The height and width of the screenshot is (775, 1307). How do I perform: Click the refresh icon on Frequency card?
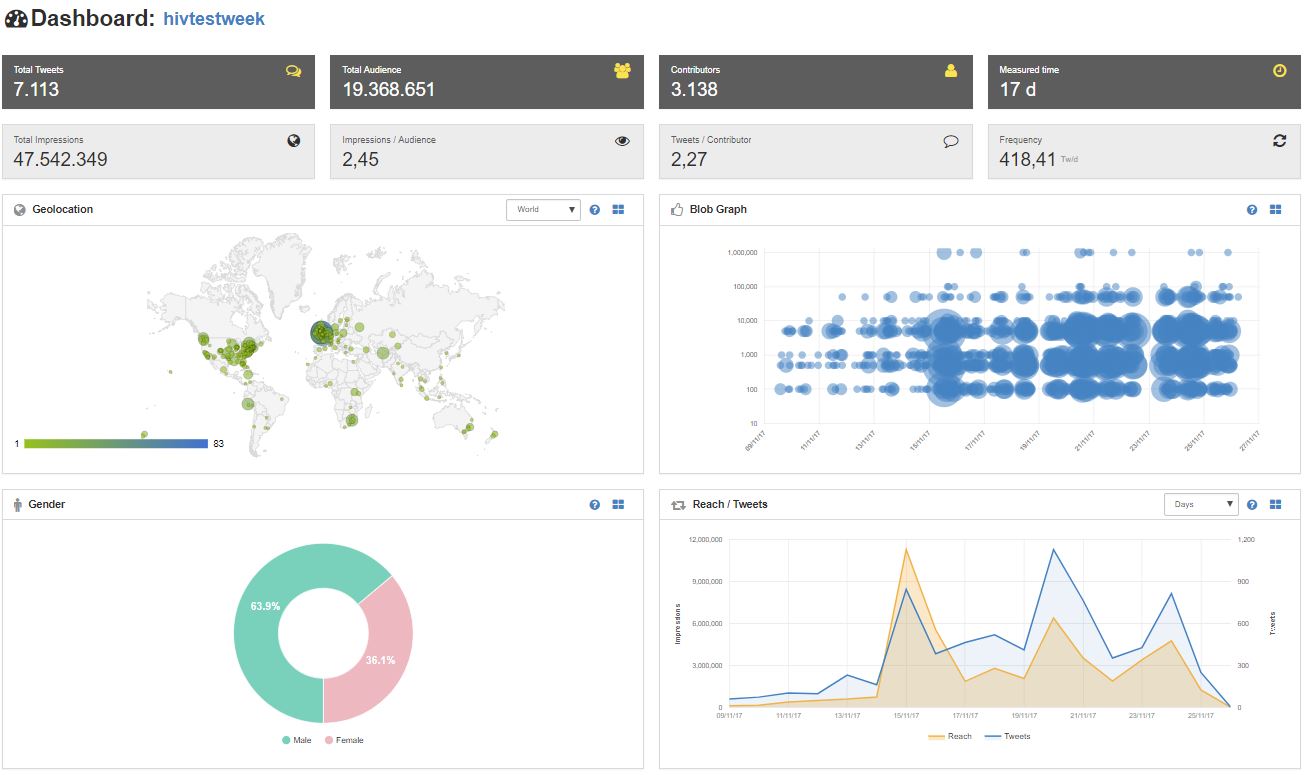[x=1279, y=141]
